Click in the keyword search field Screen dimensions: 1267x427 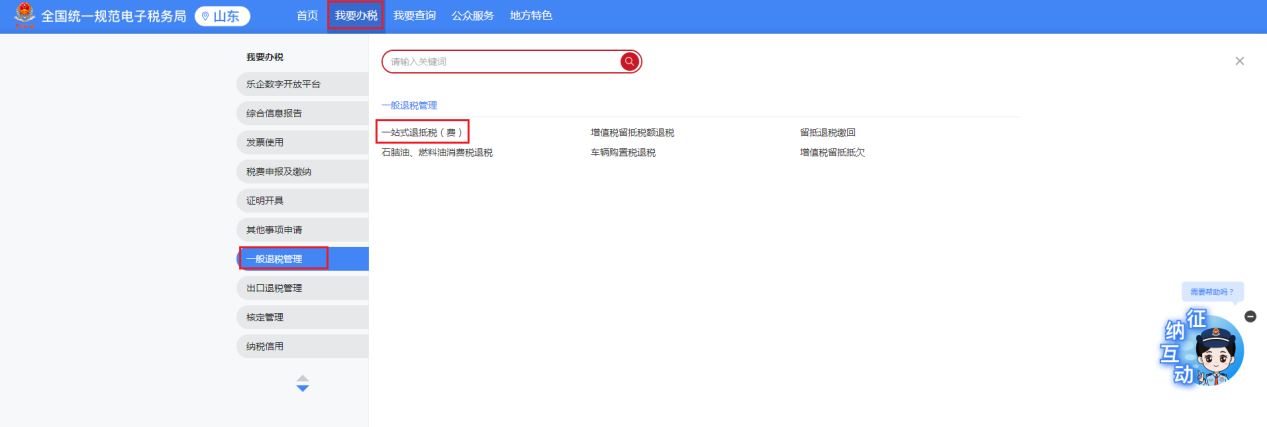pyautogui.click(x=500, y=62)
